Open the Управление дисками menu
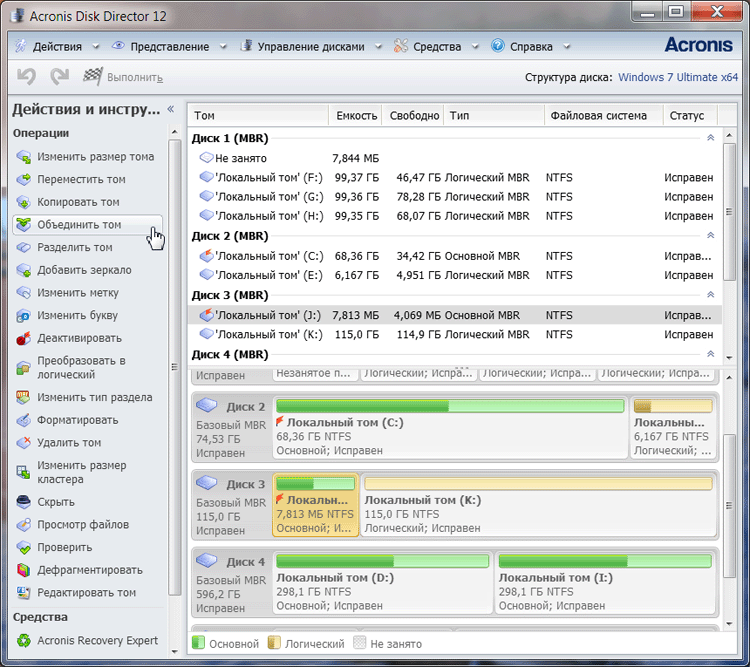750x667 pixels. pyautogui.click(x=311, y=47)
